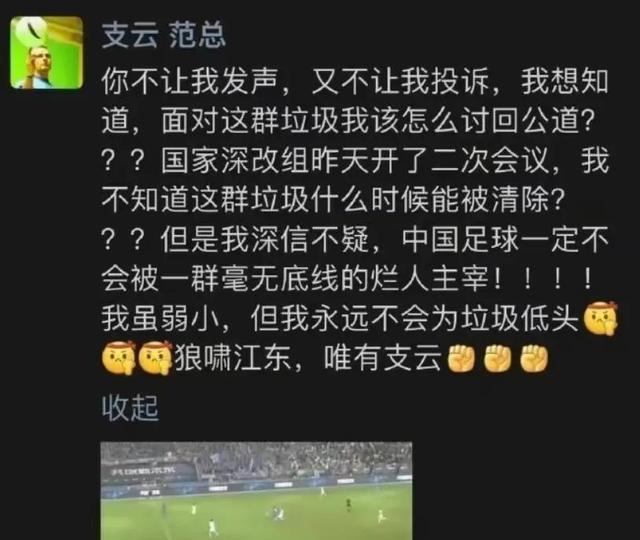This screenshot has width=640, height=540.
Task: Click the phrase 中国足球一定不 in the post
Action: (x=506, y=240)
